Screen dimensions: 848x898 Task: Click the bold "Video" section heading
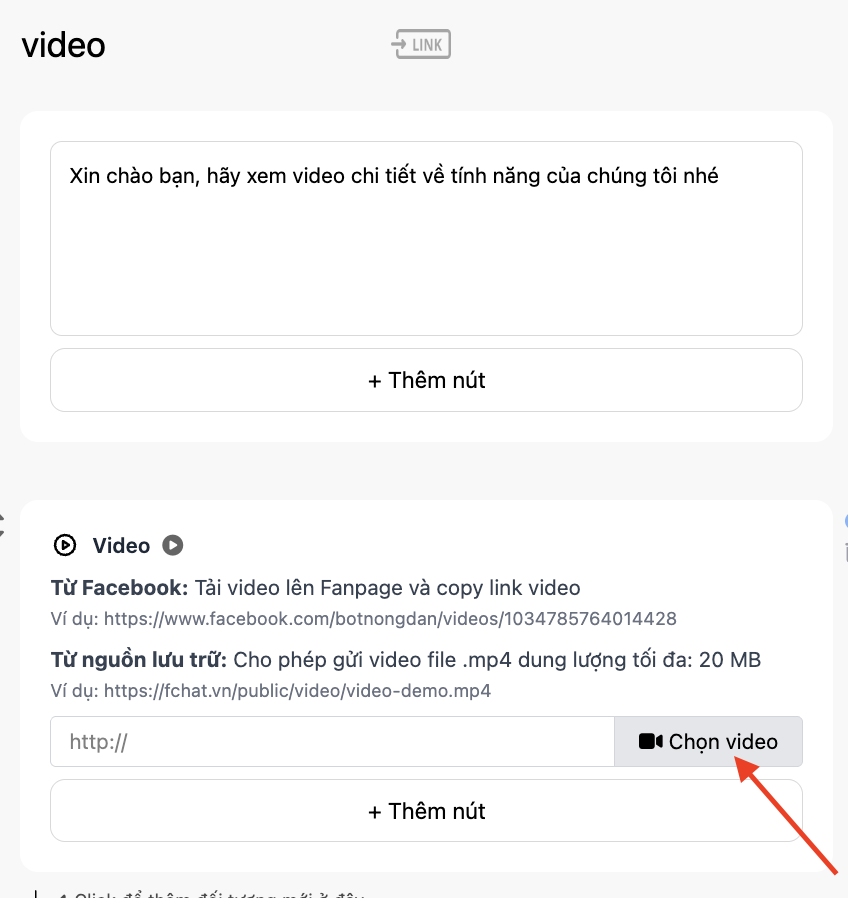pyautogui.click(x=121, y=546)
